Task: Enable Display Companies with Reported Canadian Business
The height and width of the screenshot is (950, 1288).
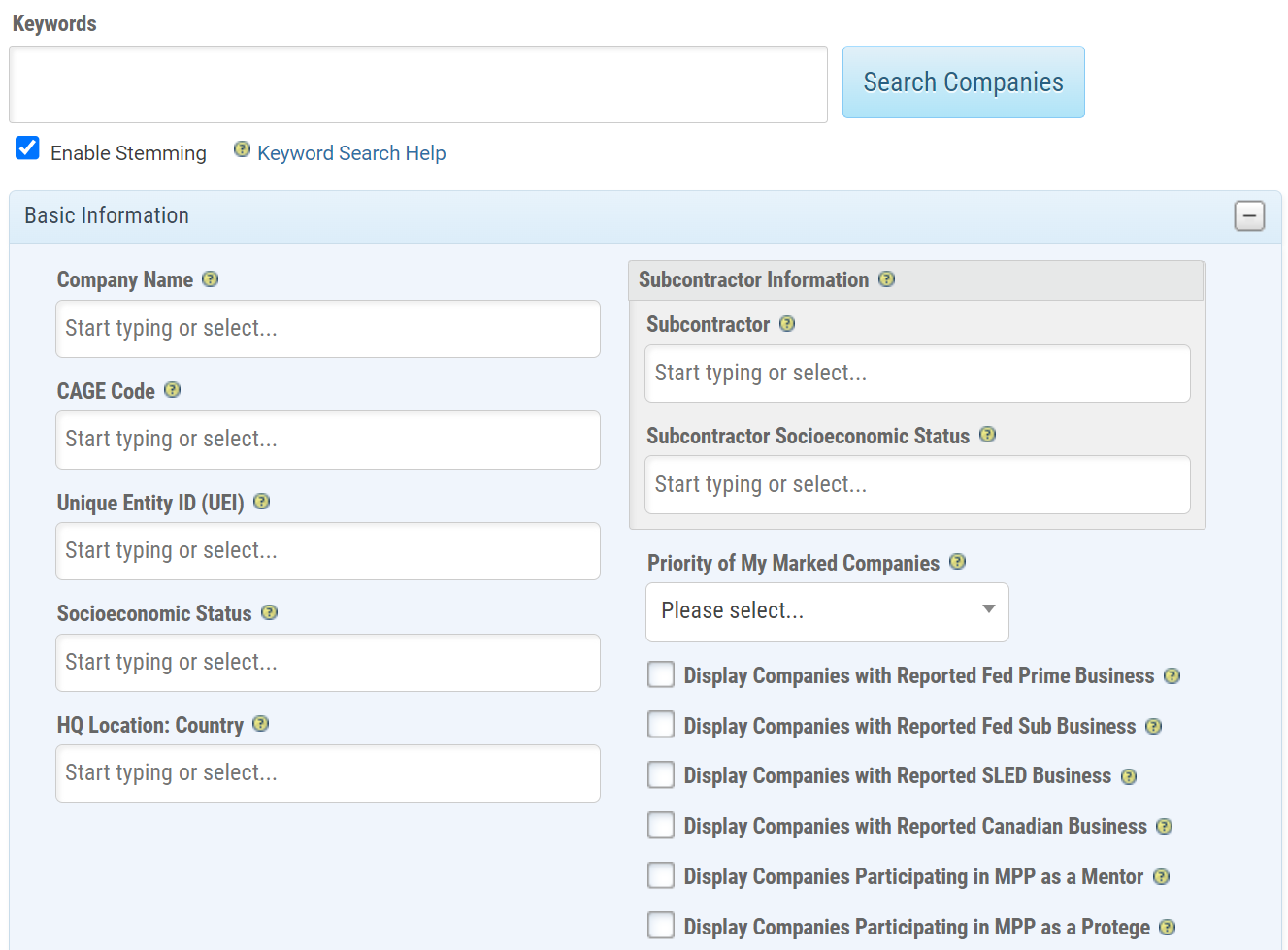Action: pos(661,825)
